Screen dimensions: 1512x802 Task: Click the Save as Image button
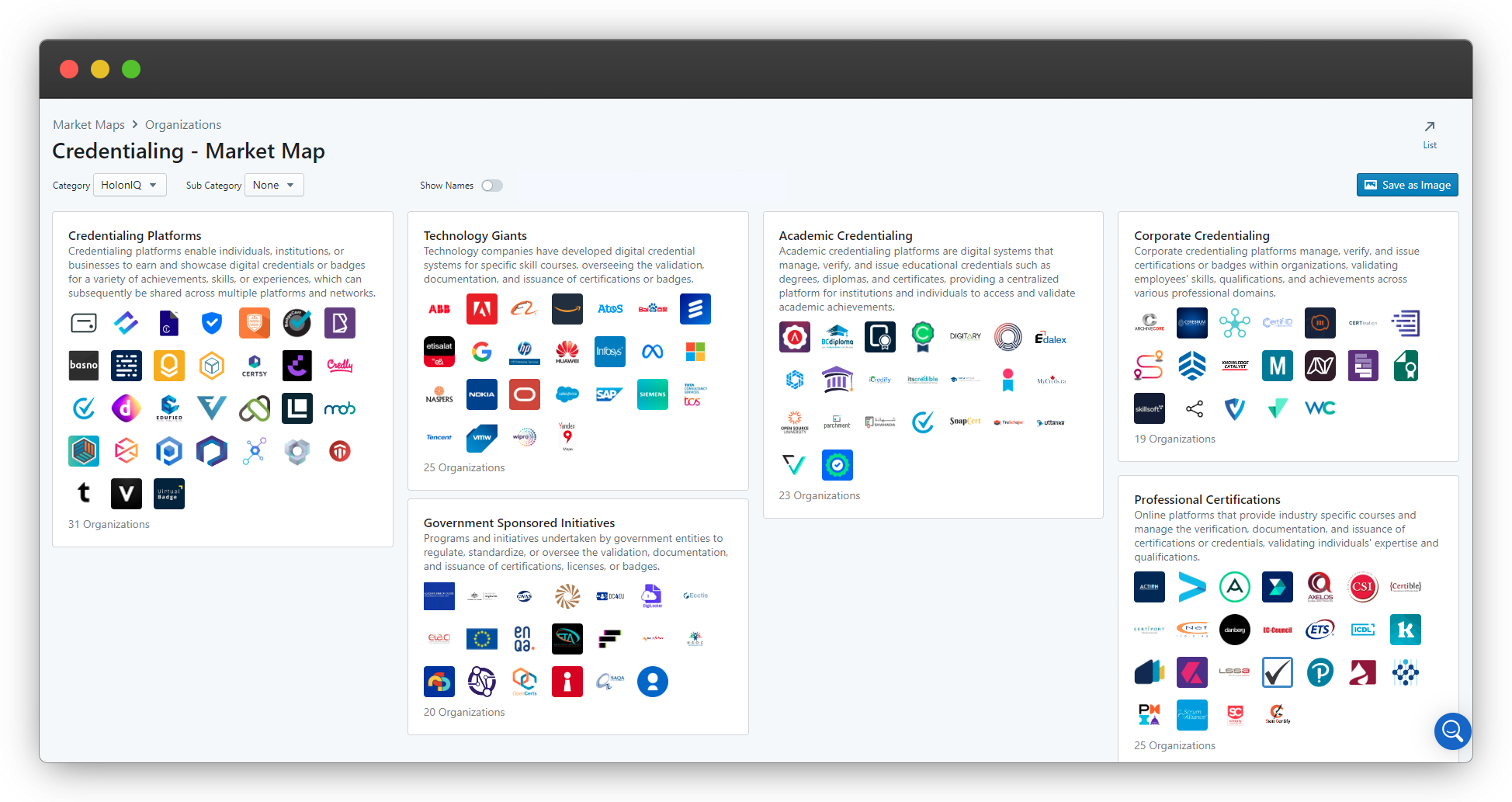pyautogui.click(x=1407, y=185)
